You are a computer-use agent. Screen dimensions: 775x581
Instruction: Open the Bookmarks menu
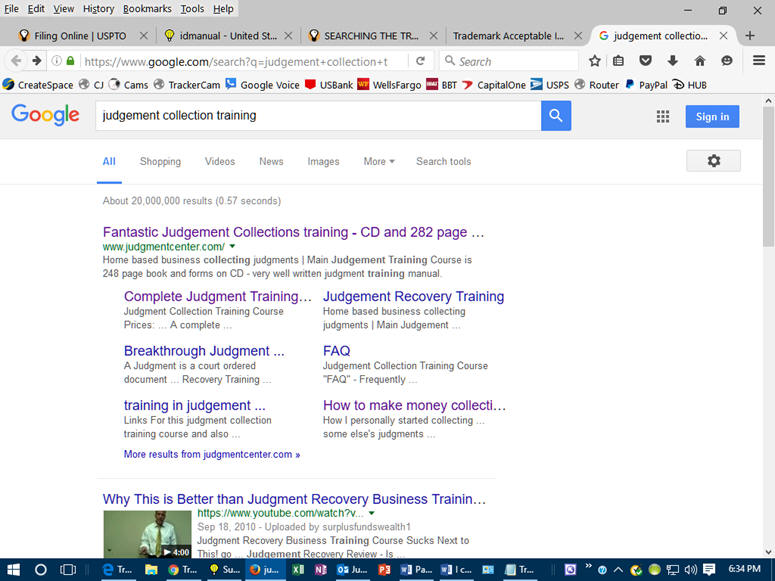147,8
